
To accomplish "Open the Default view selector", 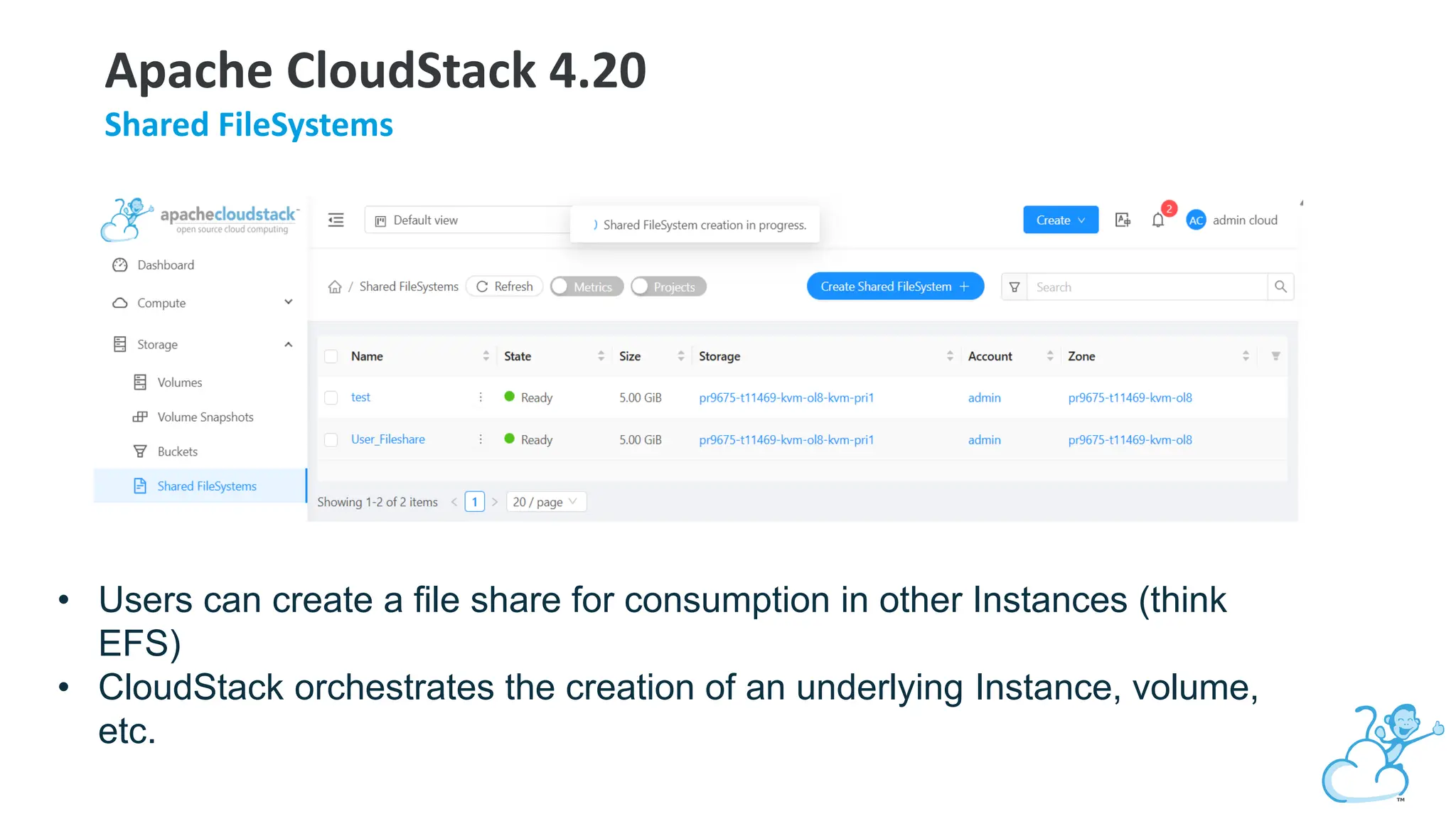I will [x=469, y=220].
